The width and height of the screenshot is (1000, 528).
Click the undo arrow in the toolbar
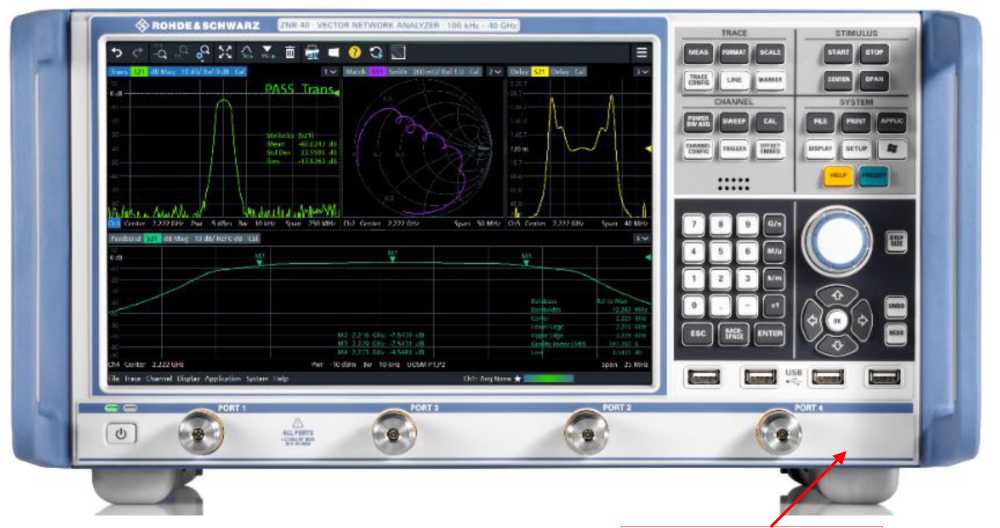coord(117,52)
